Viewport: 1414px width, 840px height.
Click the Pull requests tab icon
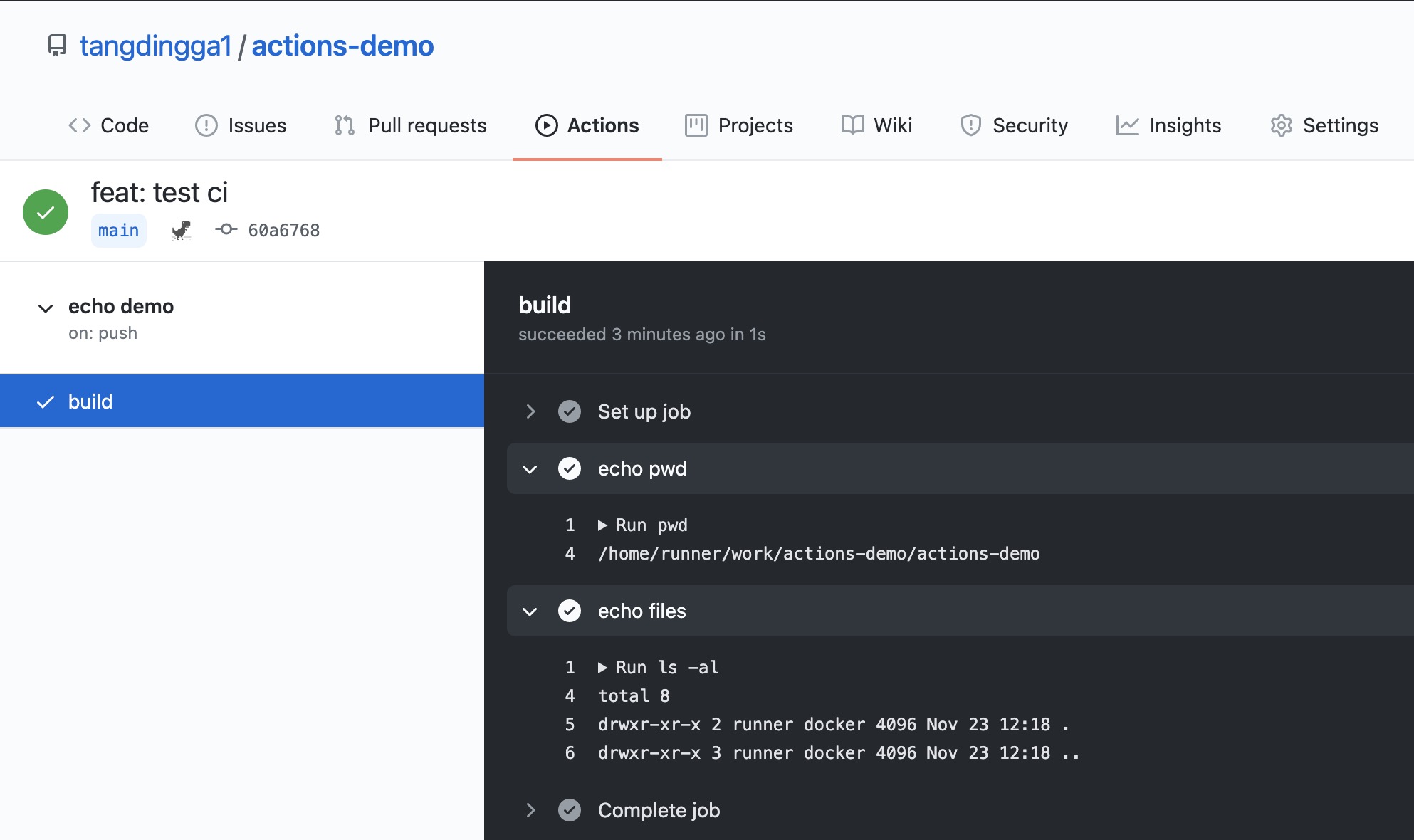(344, 125)
